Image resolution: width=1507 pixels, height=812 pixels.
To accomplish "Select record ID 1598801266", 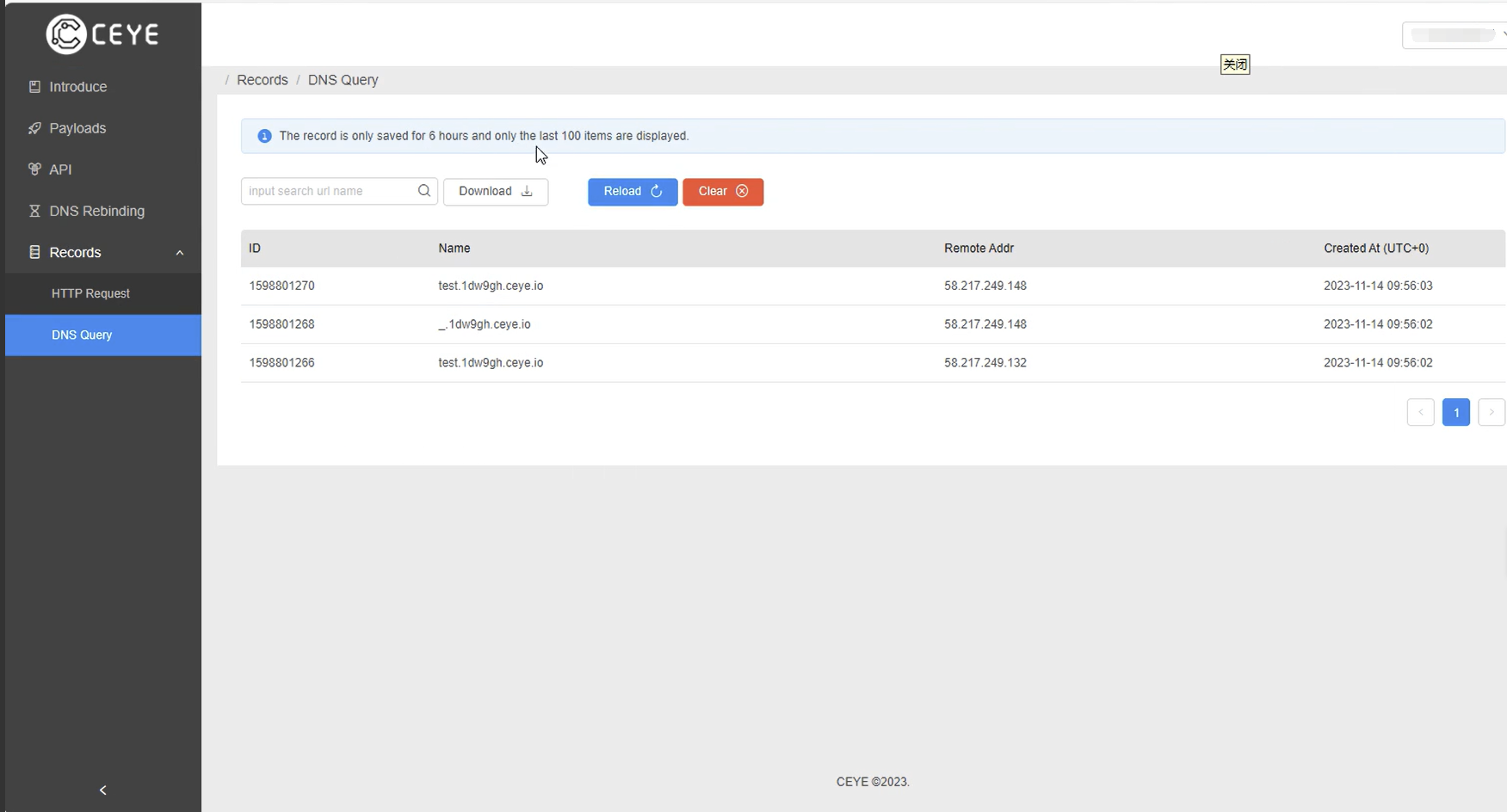I will pyautogui.click(x=282, y=363).
